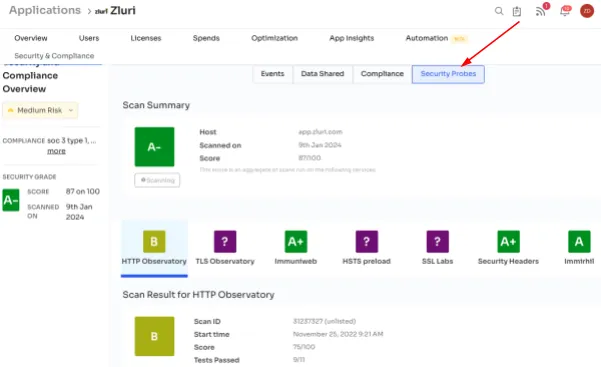Open the clipboard tasks icon
The image size is (601, 367).
point(517,12)
